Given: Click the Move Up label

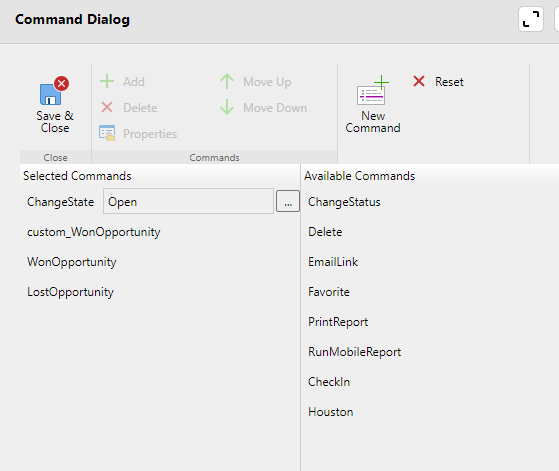Looking at the screenshot, I should 267,82.
